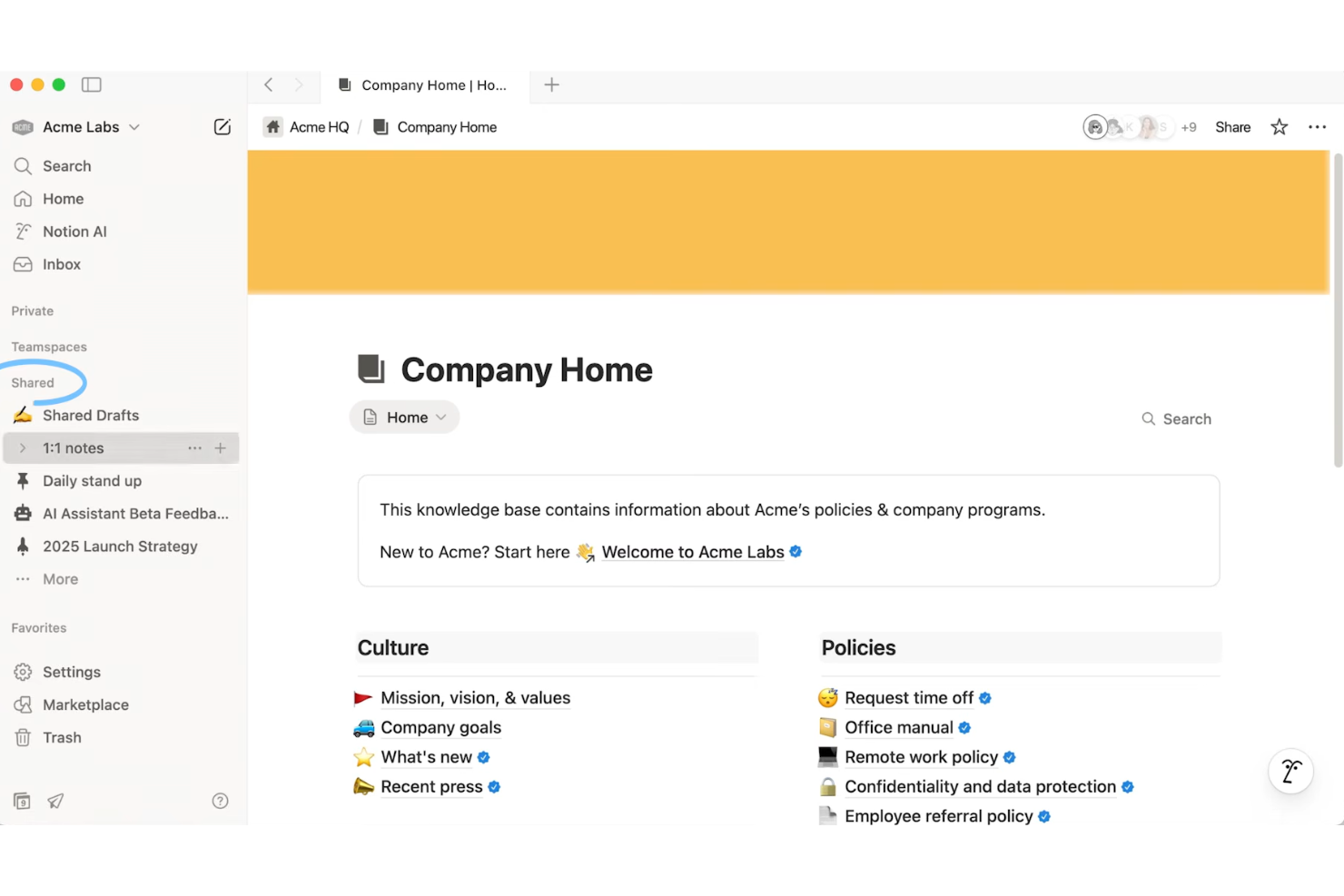Click the +9 collaborators indicator

(1189, 127)
